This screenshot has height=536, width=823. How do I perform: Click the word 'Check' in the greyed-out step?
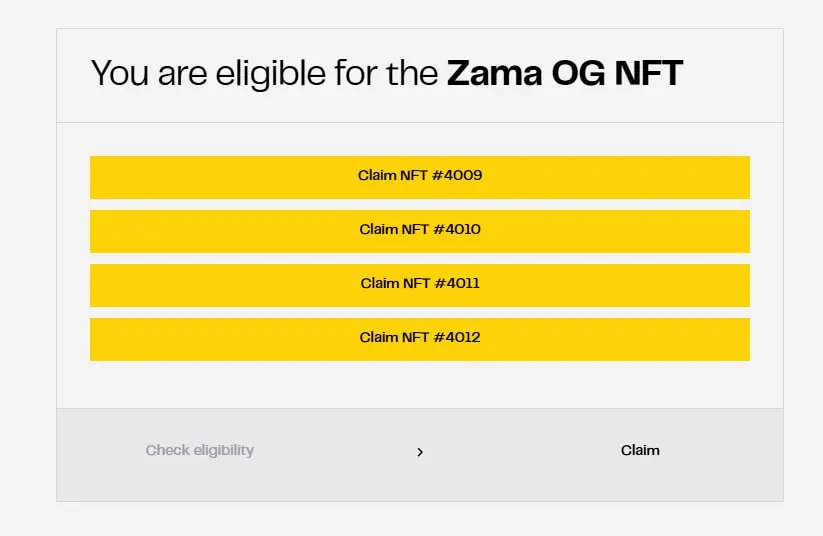[x=168, y=450]
